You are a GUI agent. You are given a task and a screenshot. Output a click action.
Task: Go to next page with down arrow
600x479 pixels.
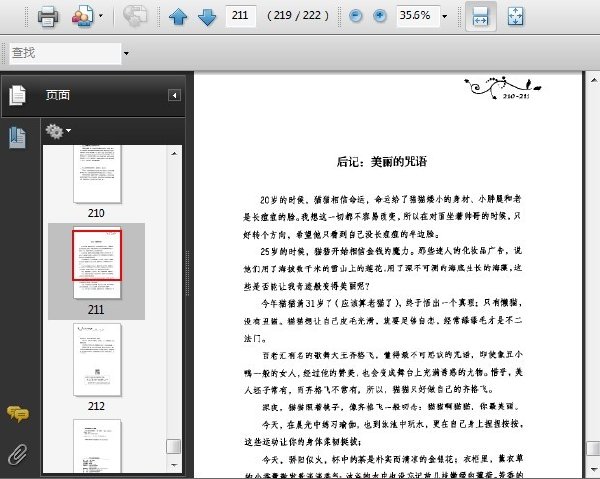[x=207, y=16]
